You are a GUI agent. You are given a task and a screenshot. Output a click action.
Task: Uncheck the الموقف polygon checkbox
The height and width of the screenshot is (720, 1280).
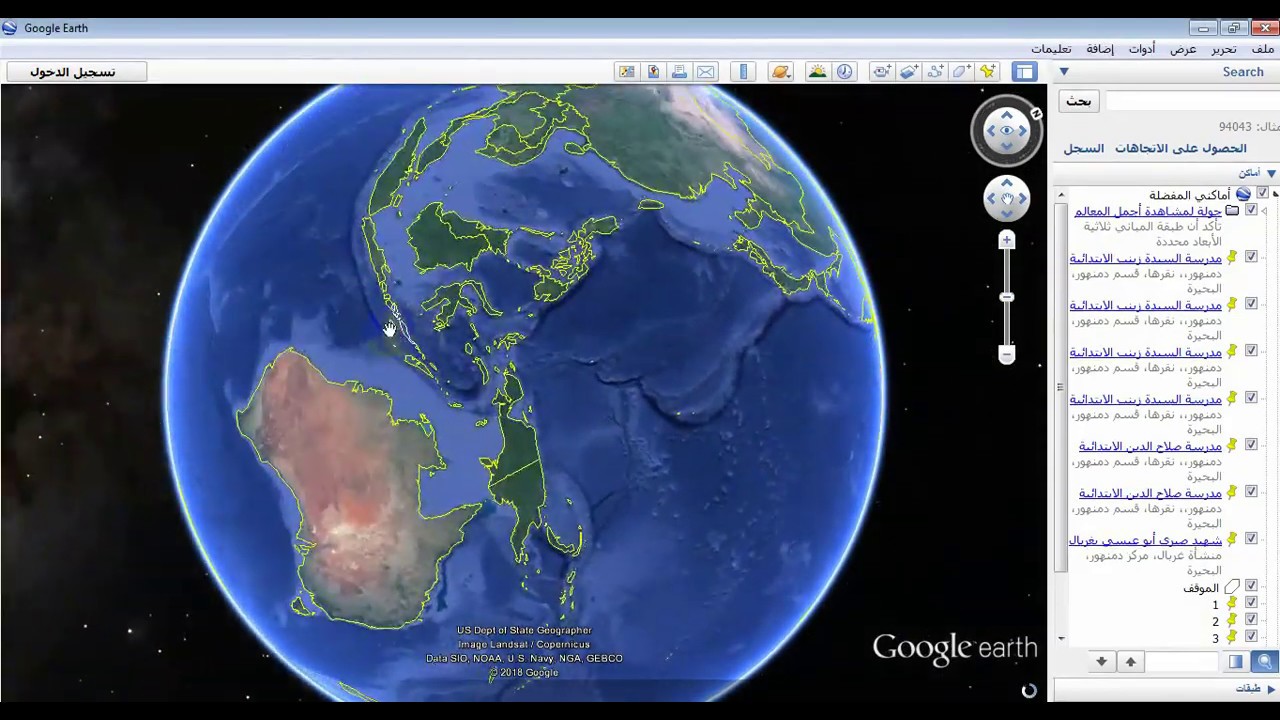[x=1251, y=586]
